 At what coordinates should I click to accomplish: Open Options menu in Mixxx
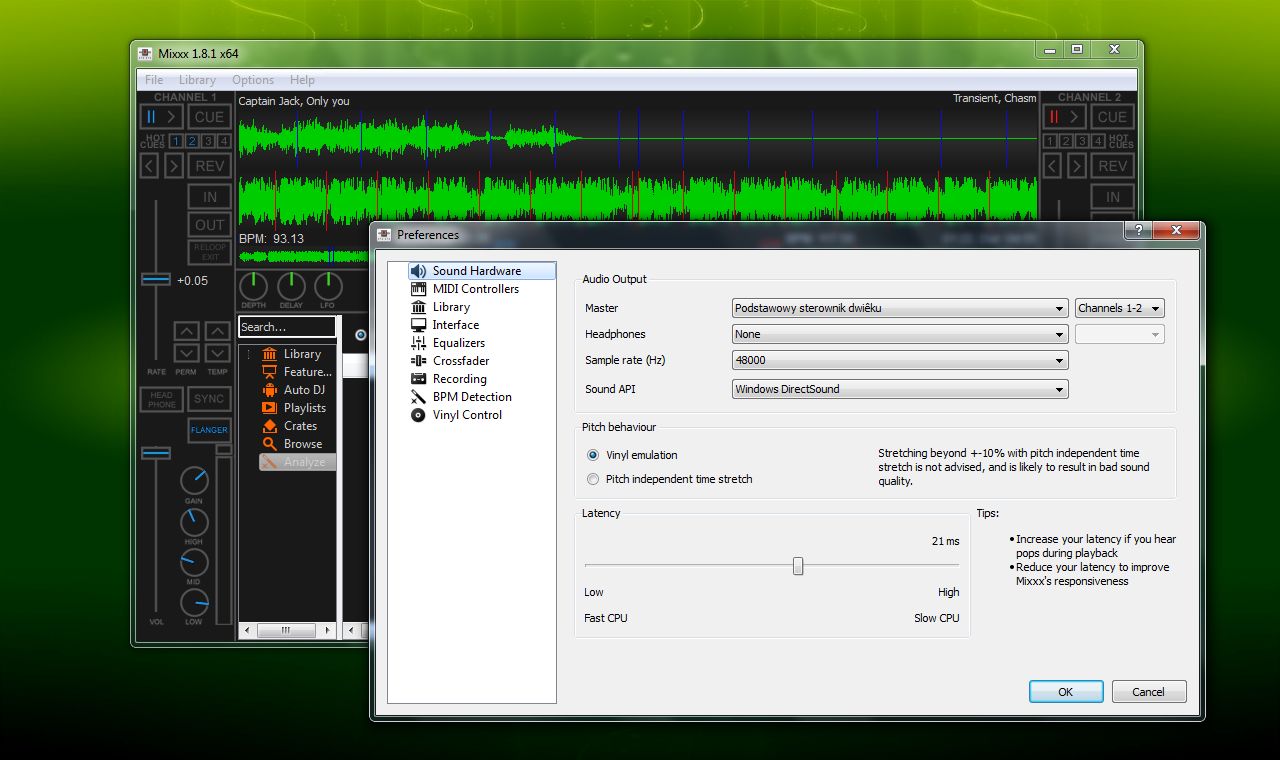253,80
